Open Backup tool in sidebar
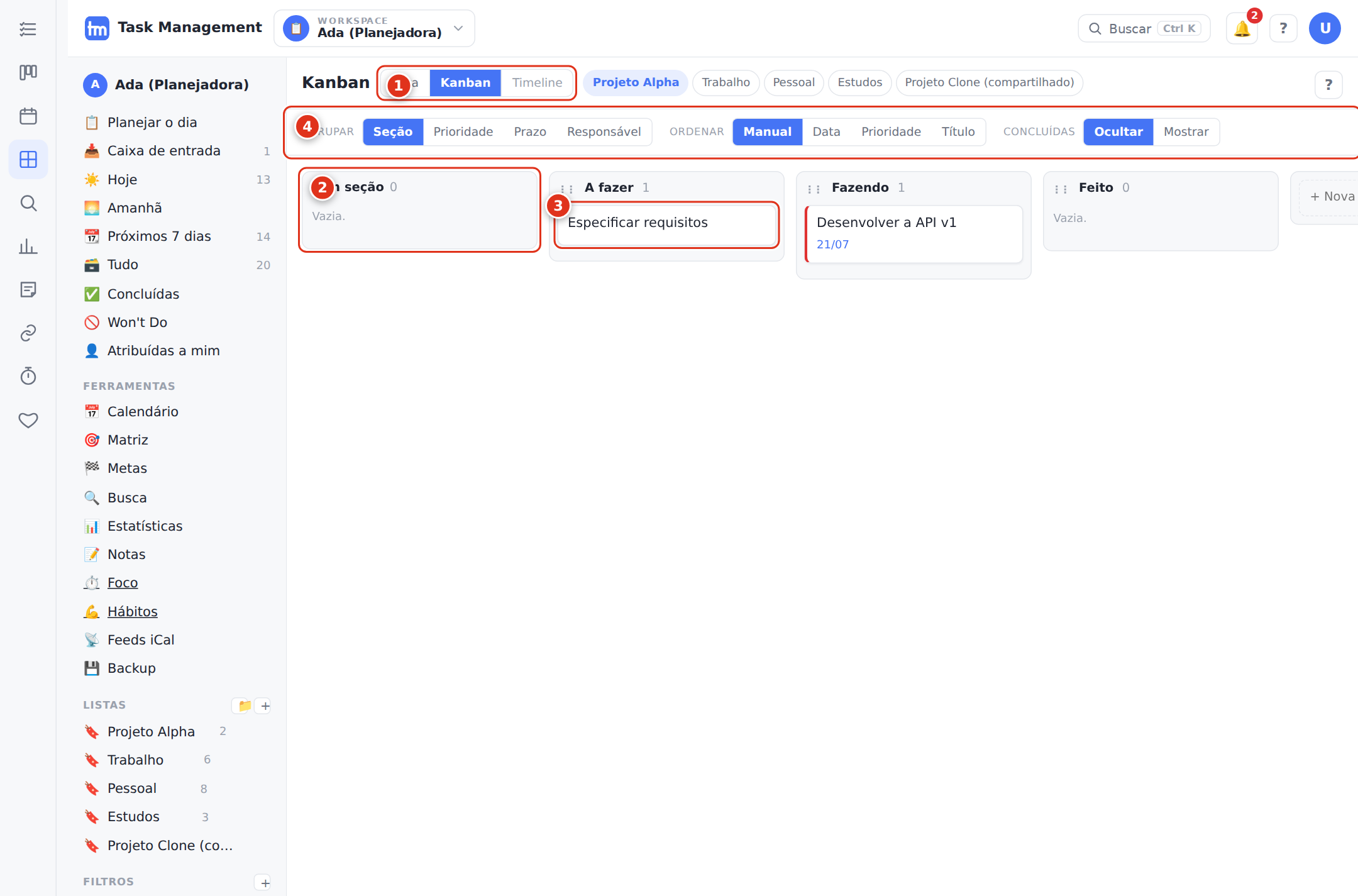1358x896 pixels. [x=177, y=668]
